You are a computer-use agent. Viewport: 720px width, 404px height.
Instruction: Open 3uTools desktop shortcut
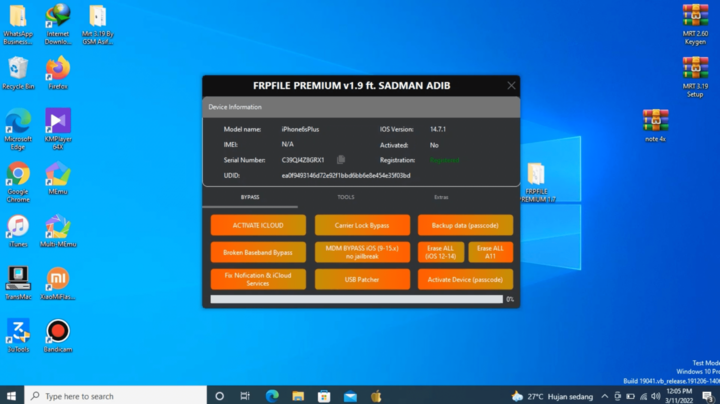(18, 336)
